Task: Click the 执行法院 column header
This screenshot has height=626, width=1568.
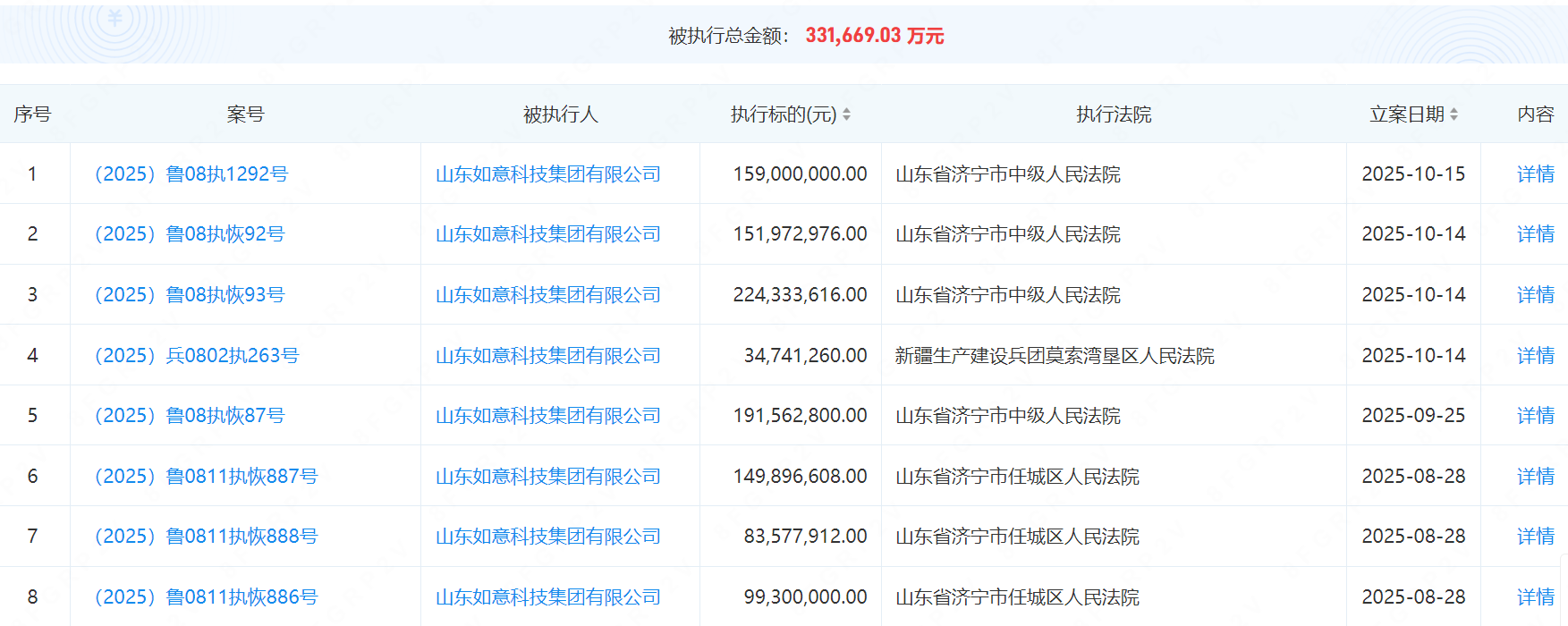Action: pyautogui.click(x=1114, y=114)
